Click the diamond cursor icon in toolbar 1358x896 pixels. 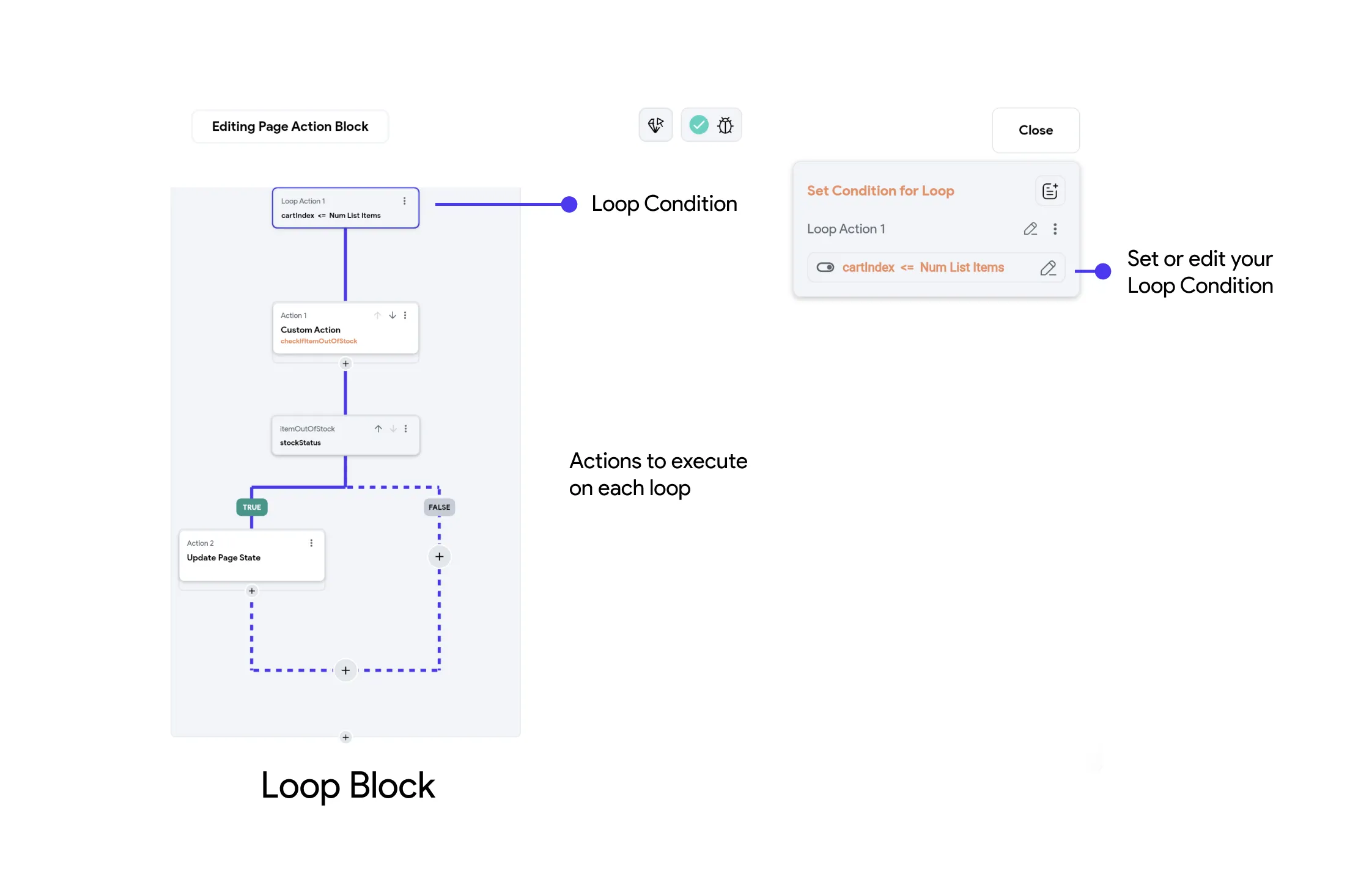(655, 125)
